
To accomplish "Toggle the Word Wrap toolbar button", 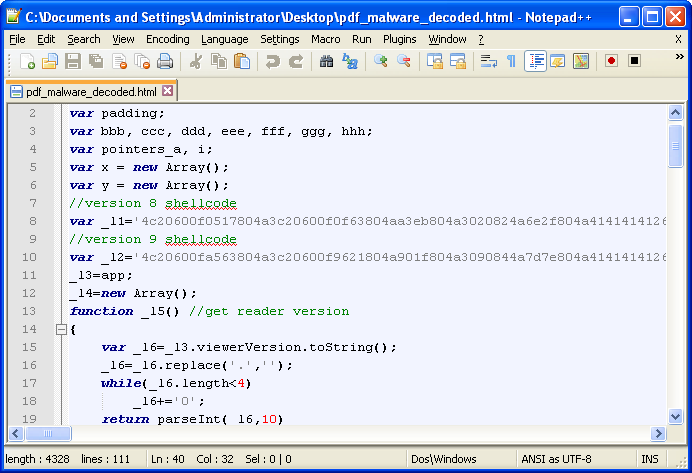I will 489,62.
